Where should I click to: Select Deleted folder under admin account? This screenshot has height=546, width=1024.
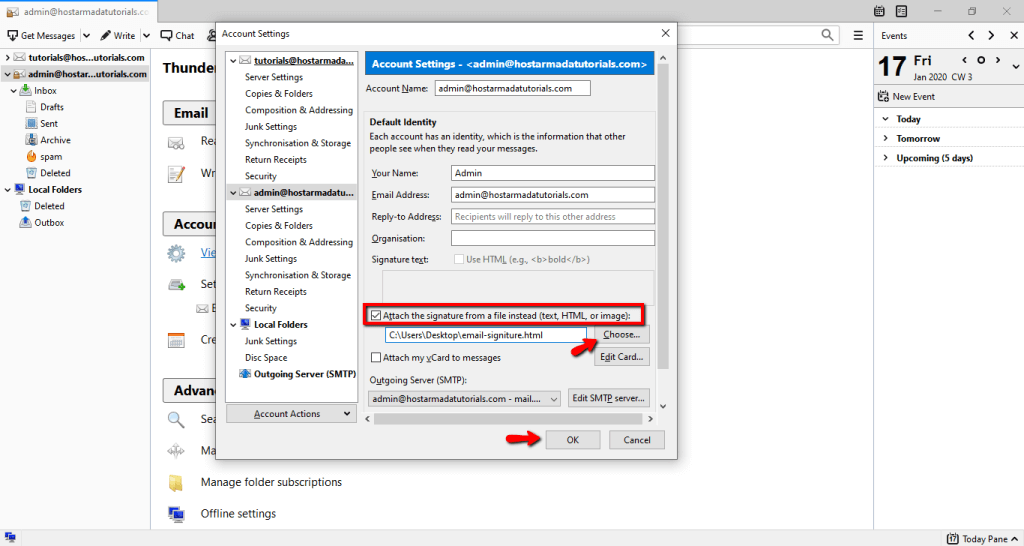tap(55, 172)
